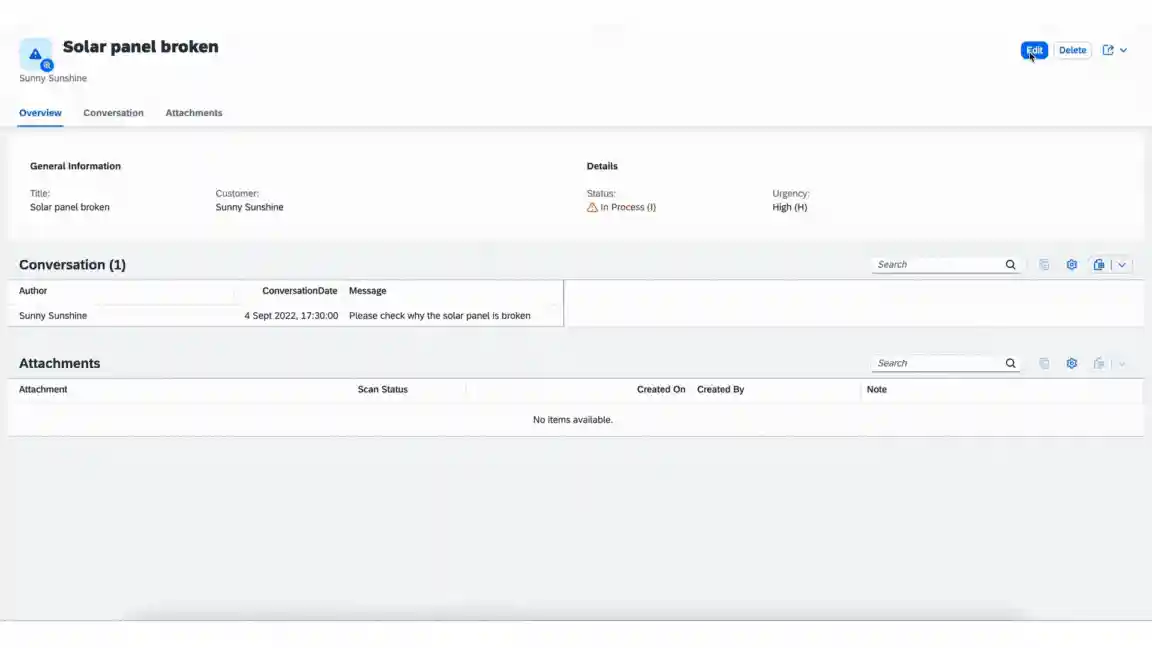Switch to the Conversation tab

(113, 112)
